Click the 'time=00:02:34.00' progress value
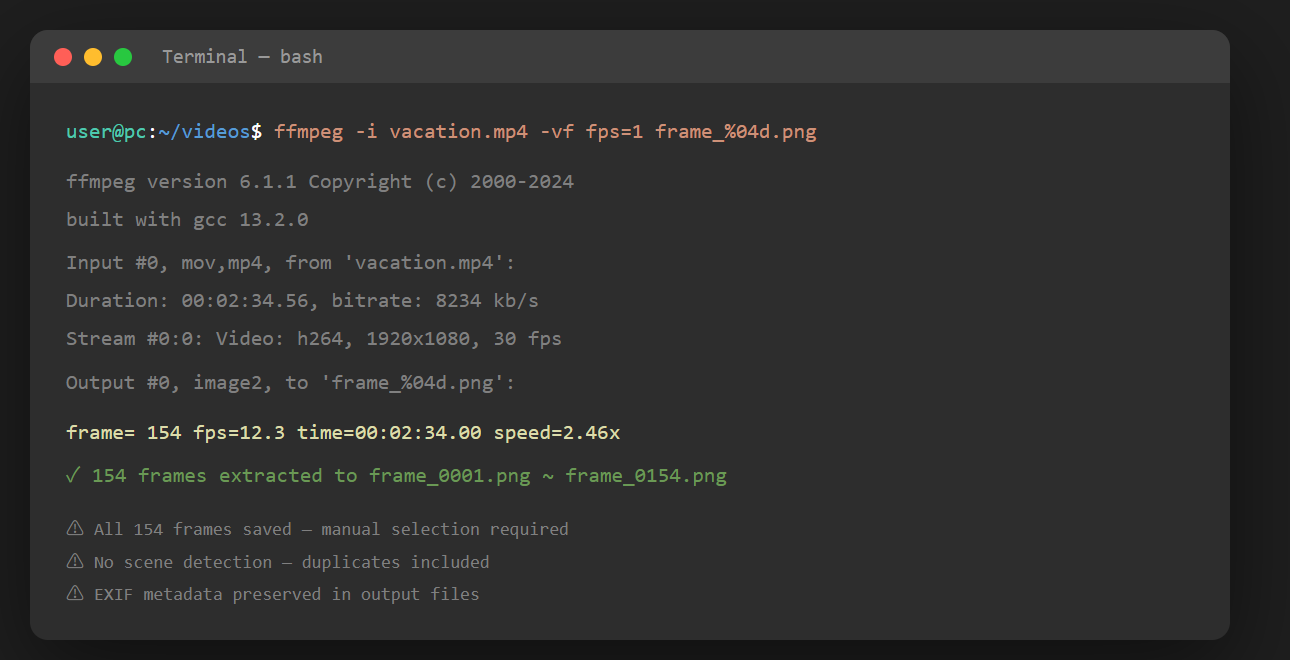The height and width of the screenshot is (660, 1290). [x=389, y=433]
